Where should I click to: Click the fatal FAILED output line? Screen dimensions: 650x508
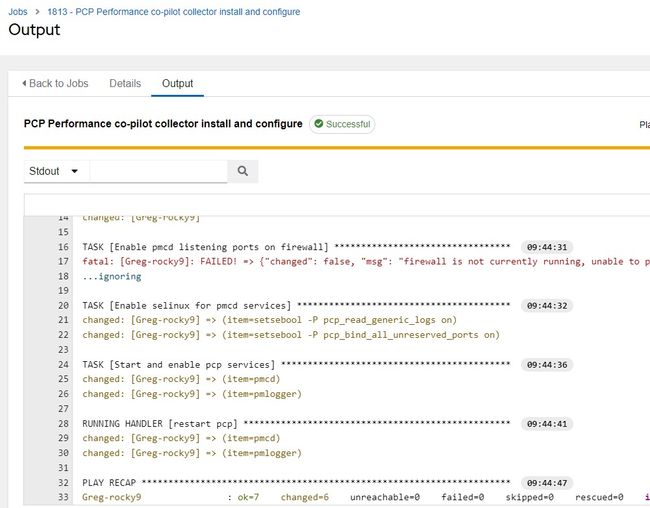coord(366,261)
